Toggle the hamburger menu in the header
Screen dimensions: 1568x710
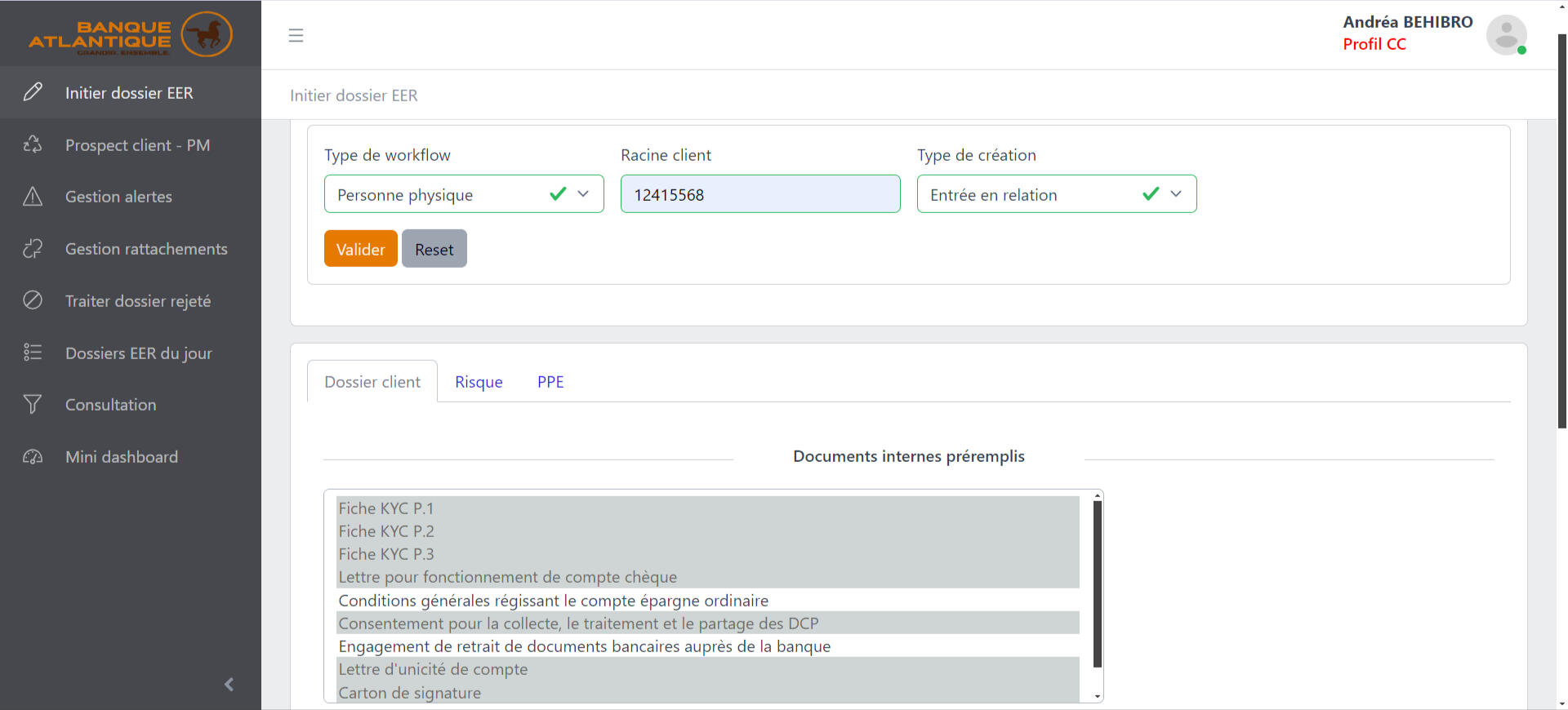pyautogui.click(x=296, y=35)
